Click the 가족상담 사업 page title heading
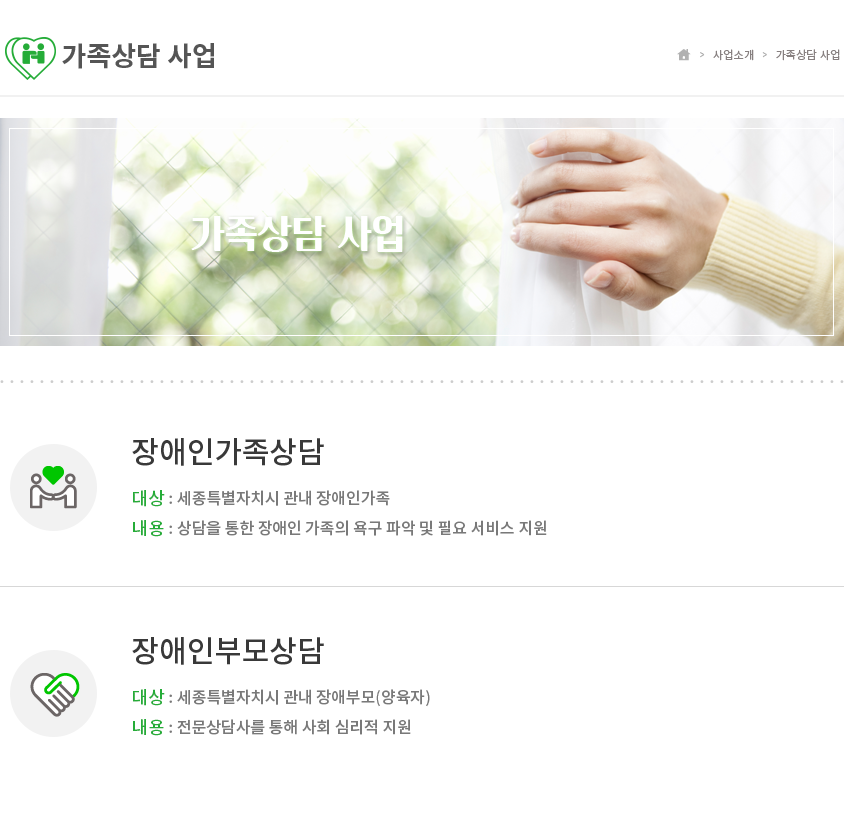 [139, 55]
